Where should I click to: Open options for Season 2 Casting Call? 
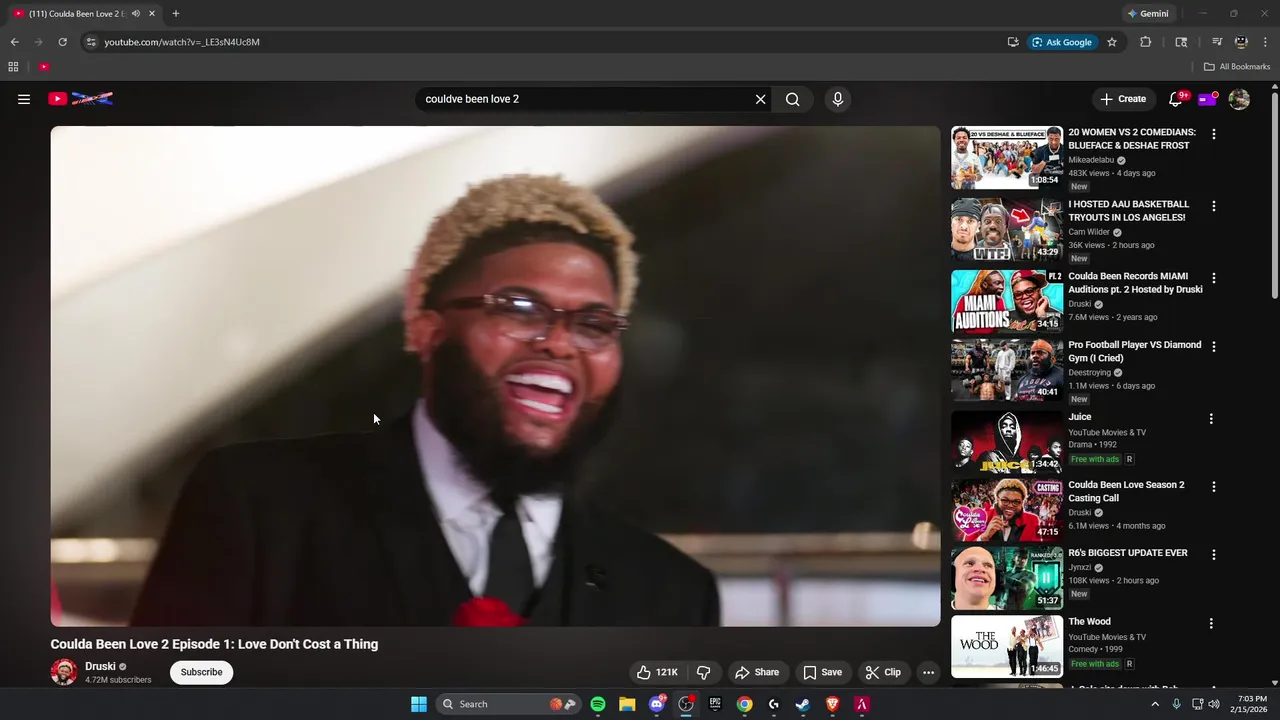click(1214, 487)
